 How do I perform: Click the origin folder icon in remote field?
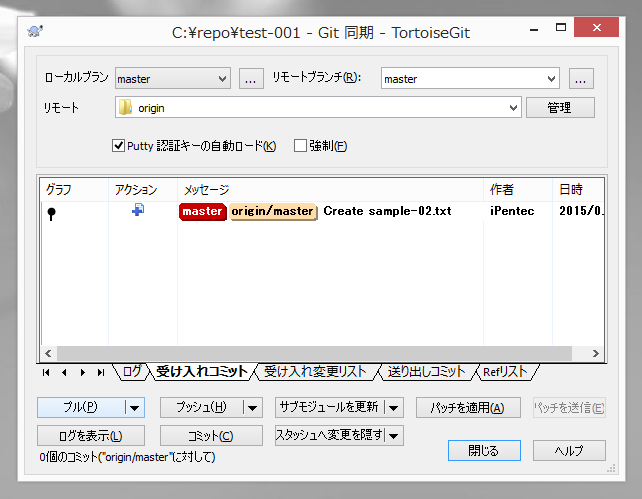[125, 108]
